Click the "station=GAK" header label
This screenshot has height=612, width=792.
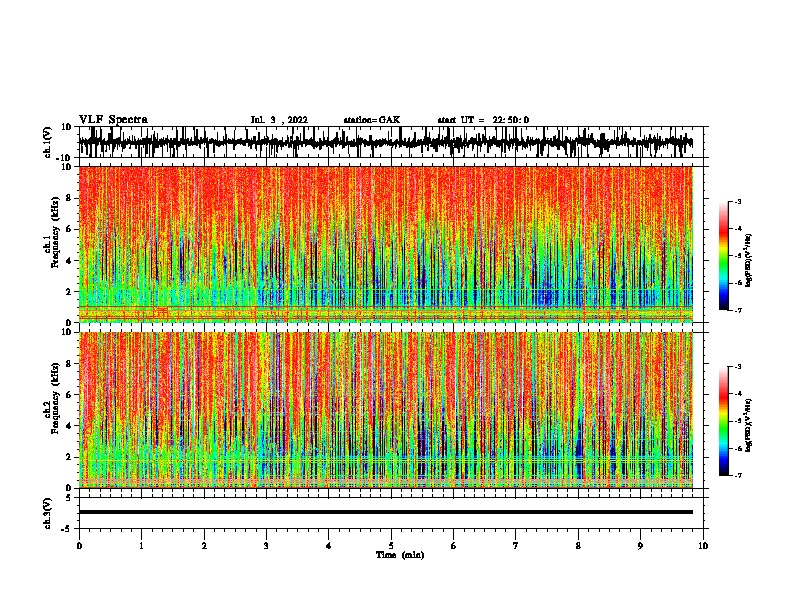[x=372, y=120]
